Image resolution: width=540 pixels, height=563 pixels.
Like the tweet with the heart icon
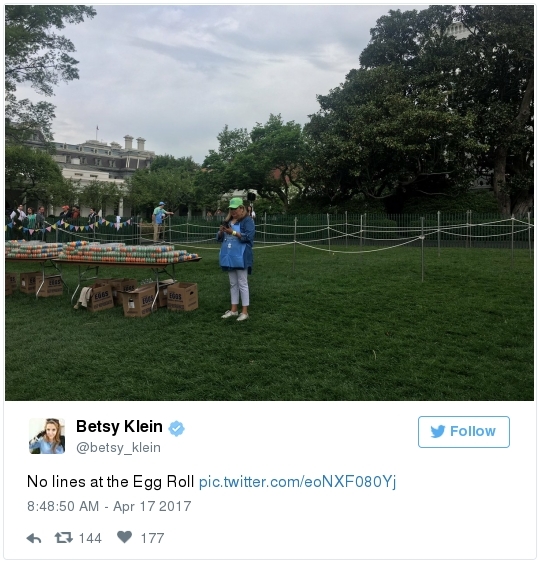click(x=124, y=537)
